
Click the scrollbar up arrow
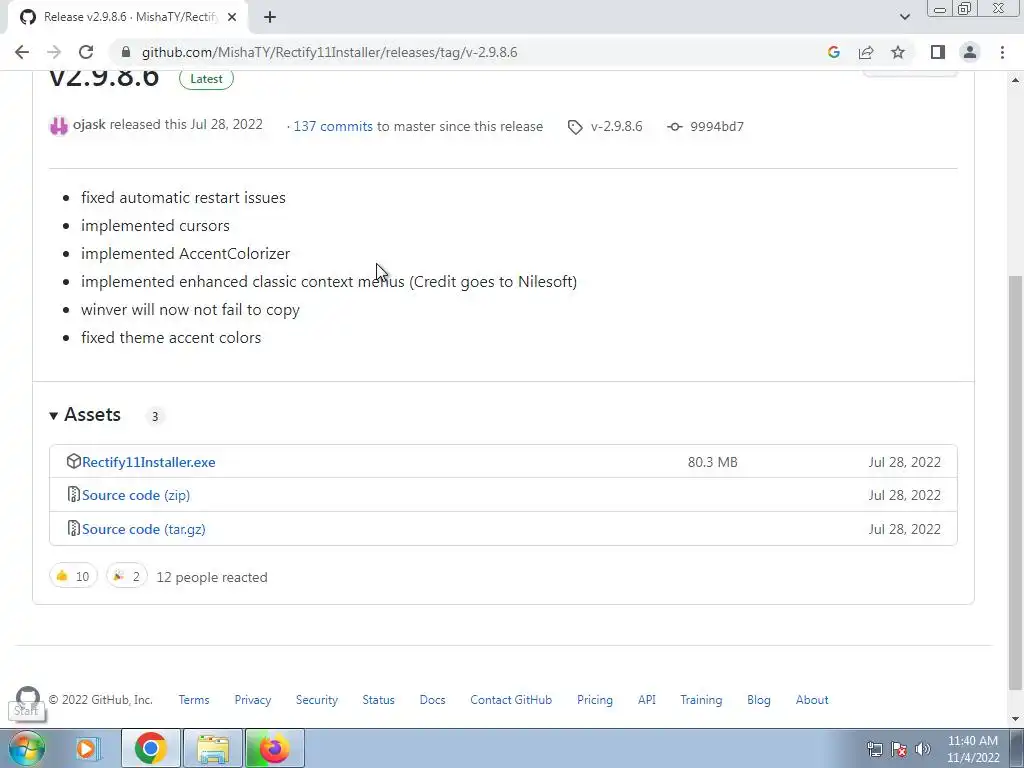coord(1016,80)
